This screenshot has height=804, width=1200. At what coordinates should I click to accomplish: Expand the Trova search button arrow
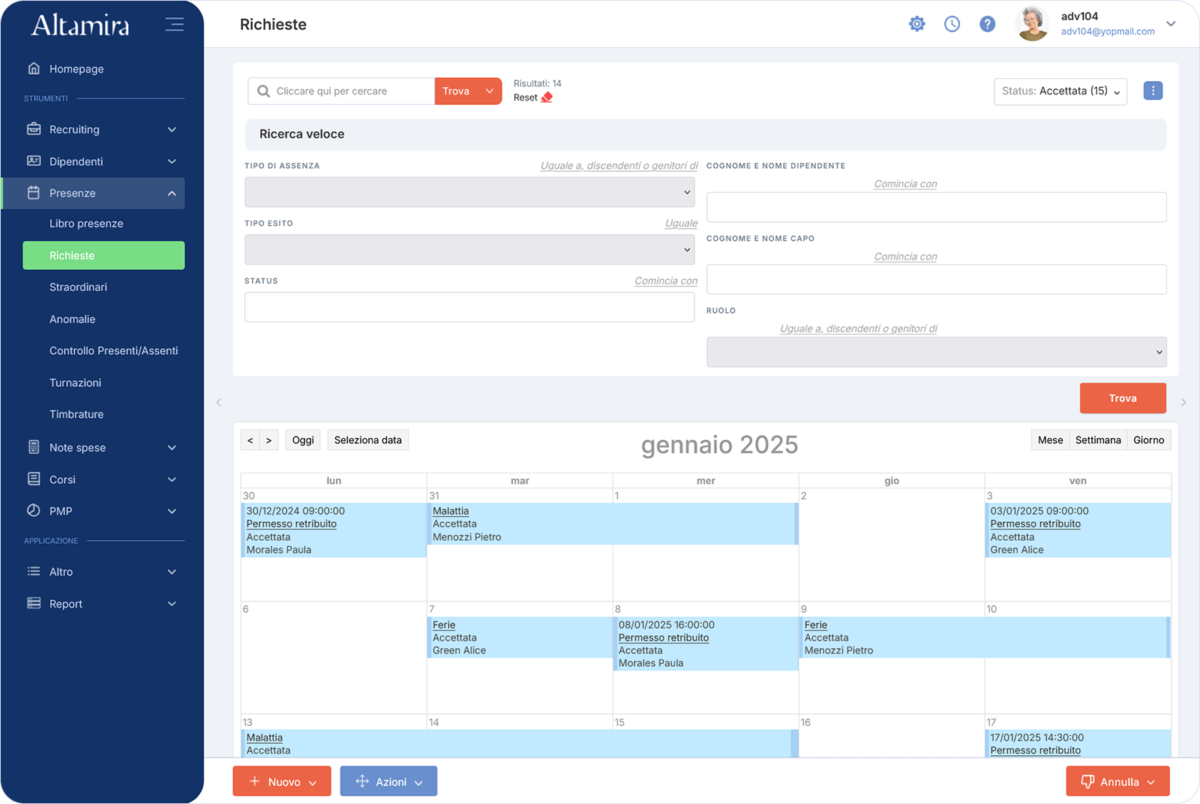coord(489,91)
